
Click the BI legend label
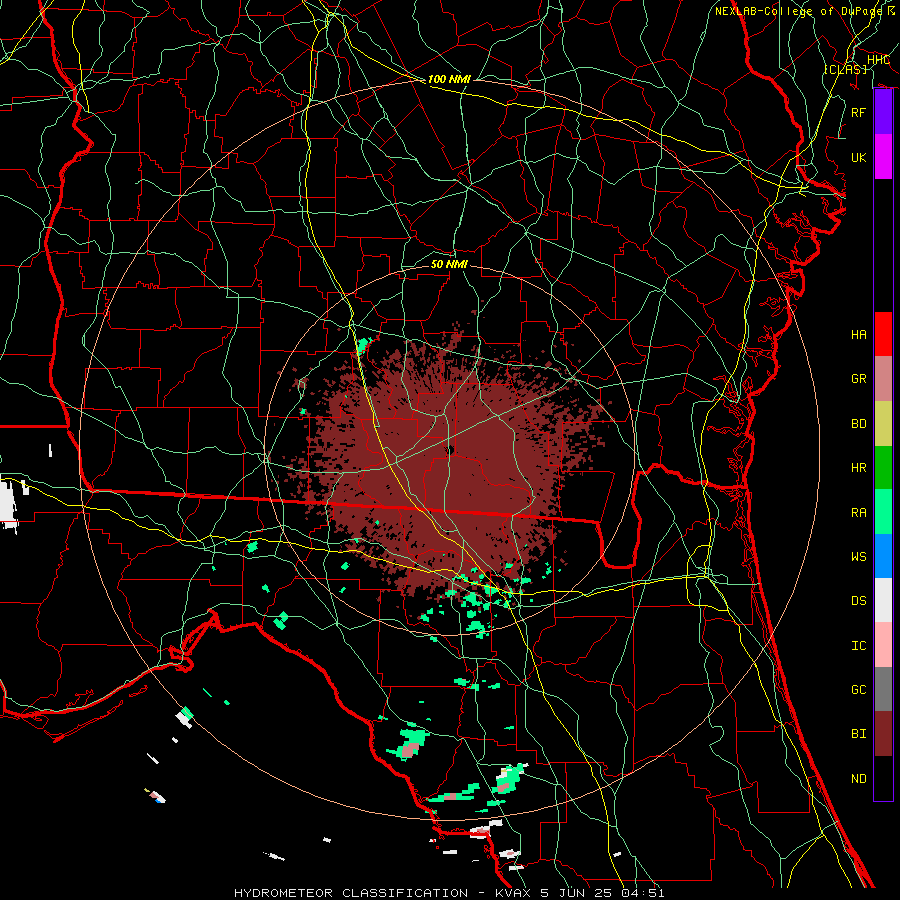[x=858, y=734]
